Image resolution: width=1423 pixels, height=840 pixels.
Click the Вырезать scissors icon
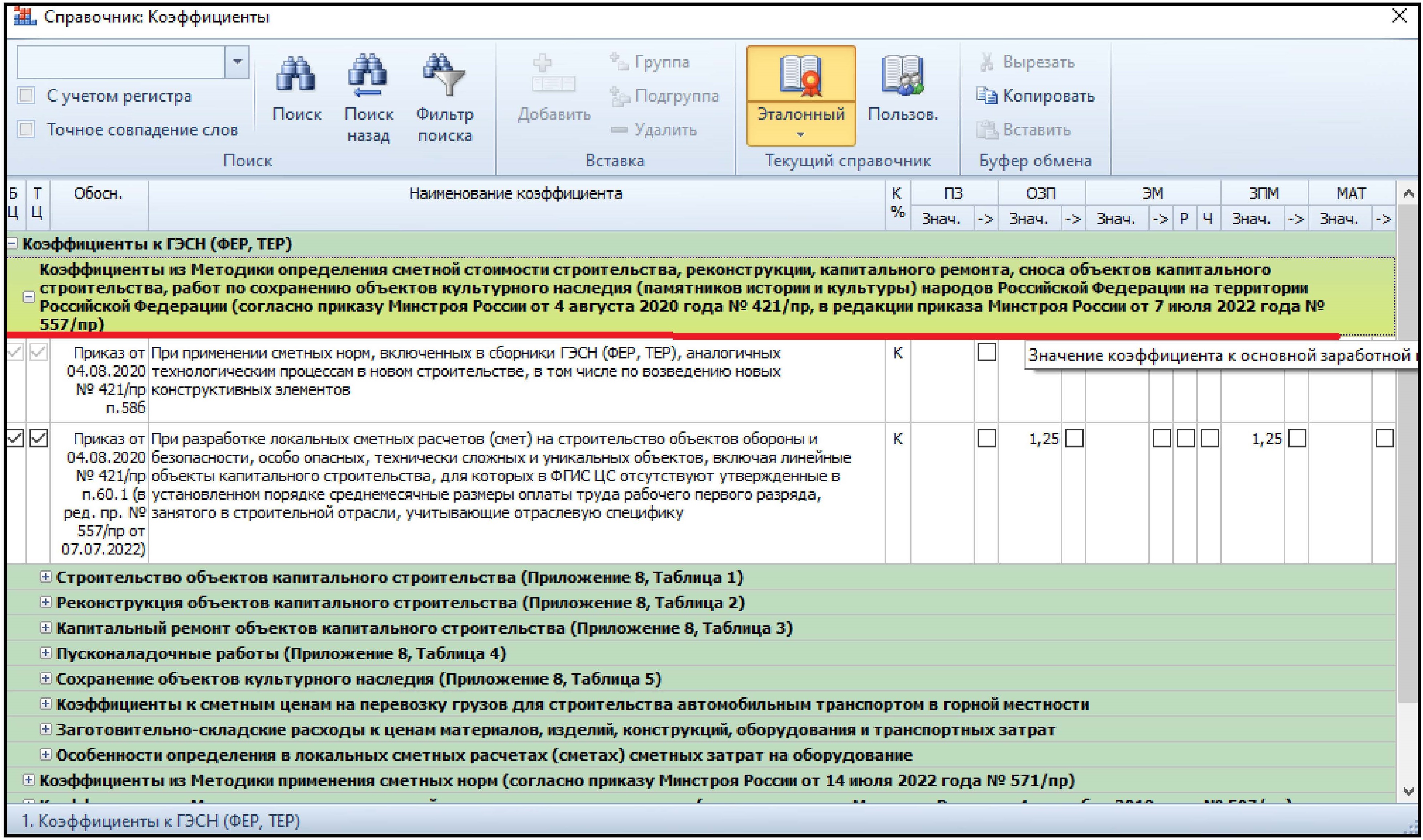click(x=986, y=62)
